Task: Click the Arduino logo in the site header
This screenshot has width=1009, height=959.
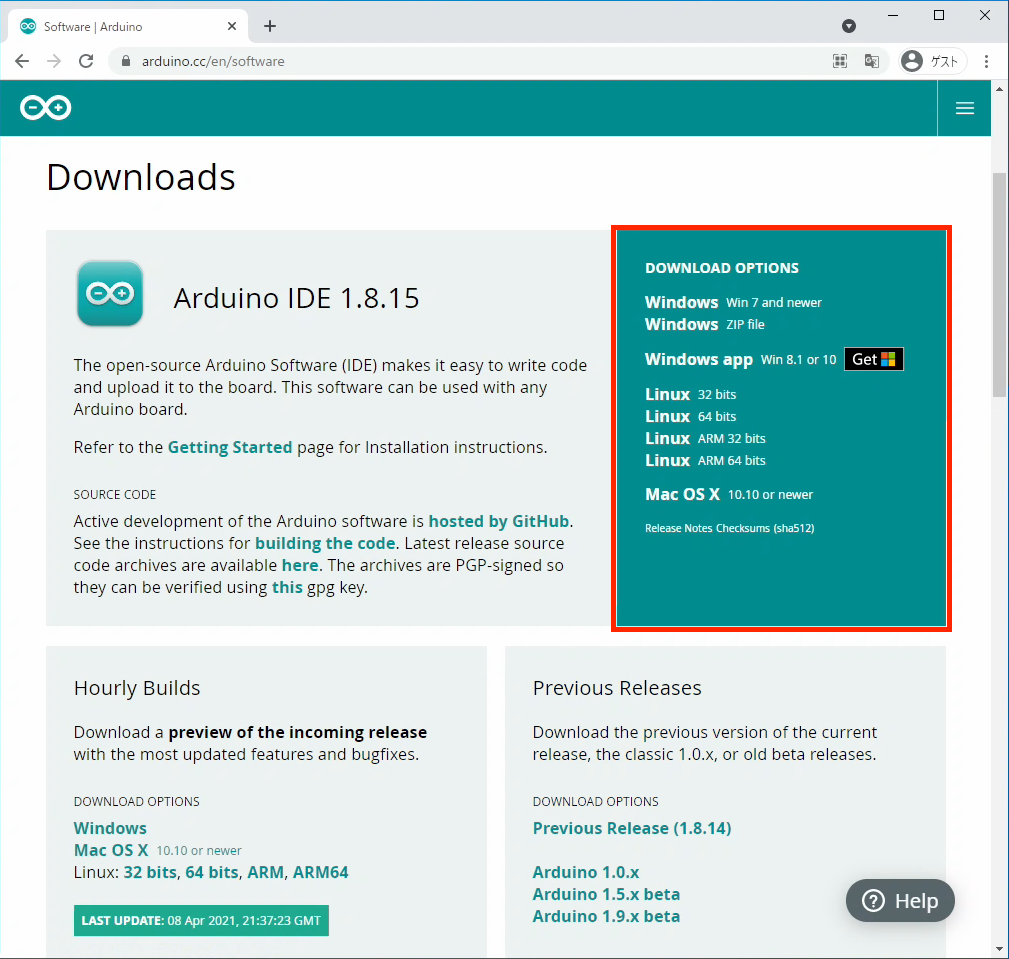Action: coord(45,107)
